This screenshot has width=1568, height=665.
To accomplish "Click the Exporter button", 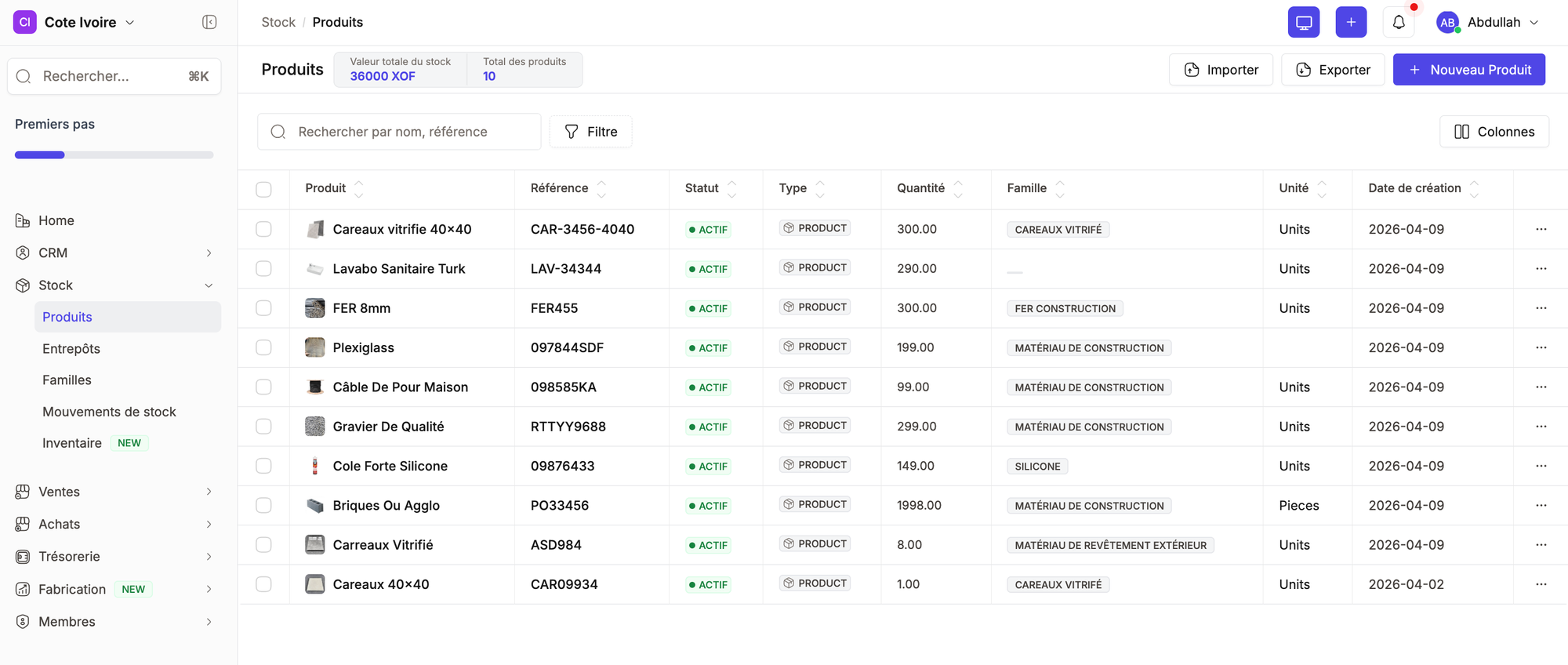I will (x=1332, y=70).
